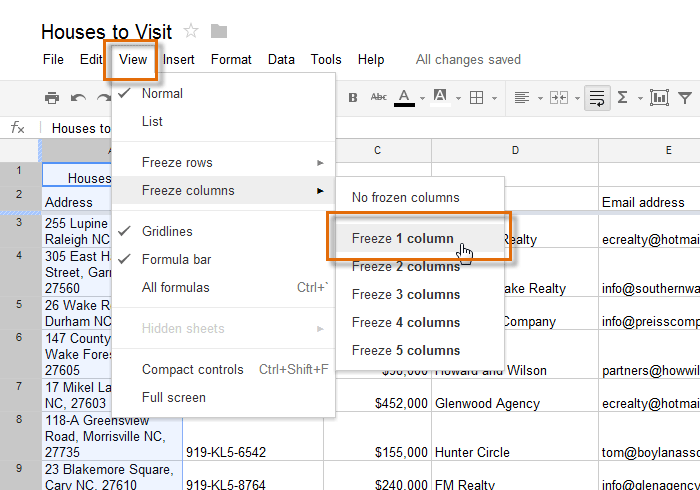The image size is (700, 490).
Task: Click the $452,000 cell
Action: click(x=378, y=395)
